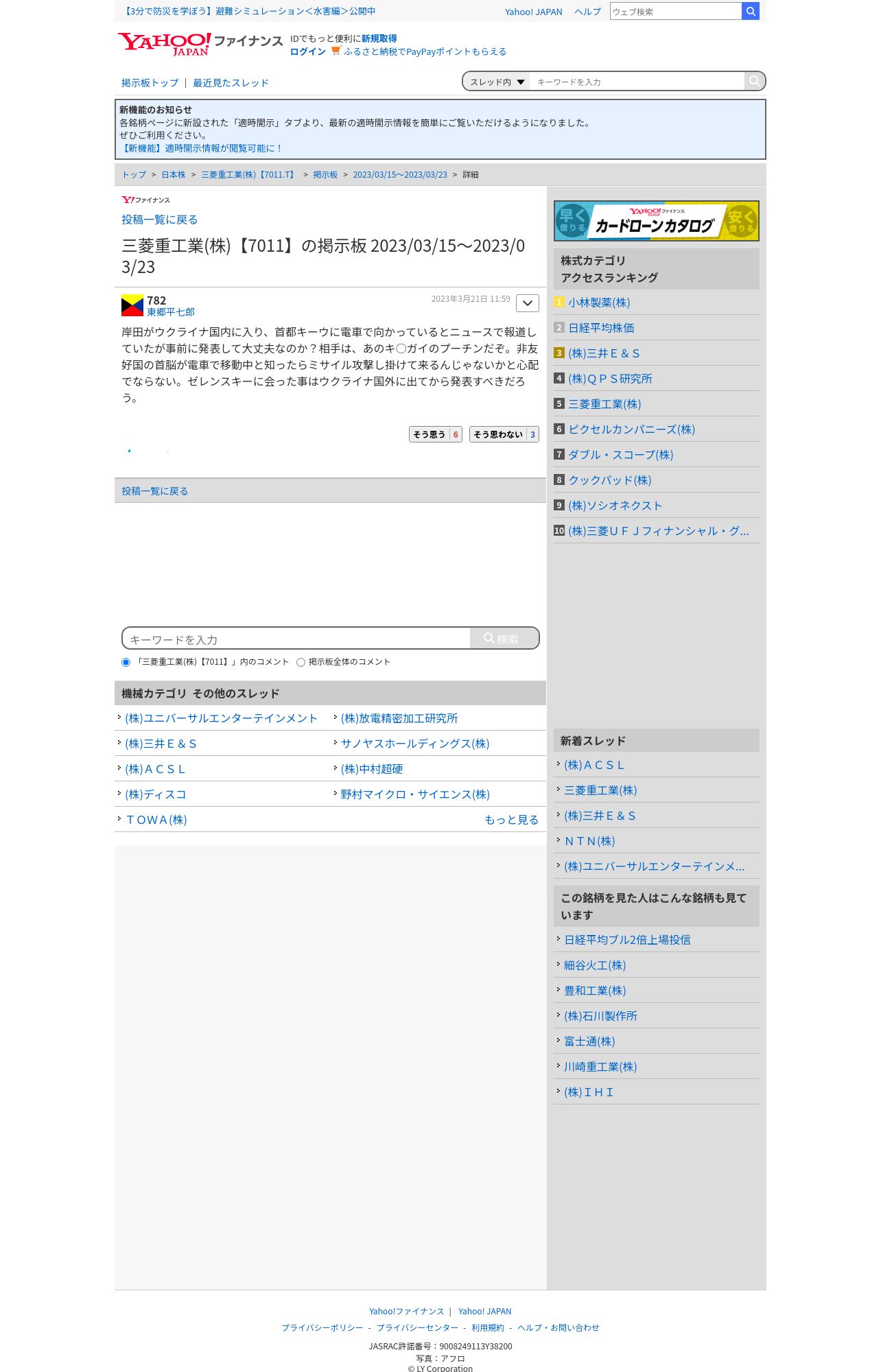Viewport: 881px width, 1372px height.
Task: Open the (株)放電精密加工研究所 thread
Action: pos(399,718)
